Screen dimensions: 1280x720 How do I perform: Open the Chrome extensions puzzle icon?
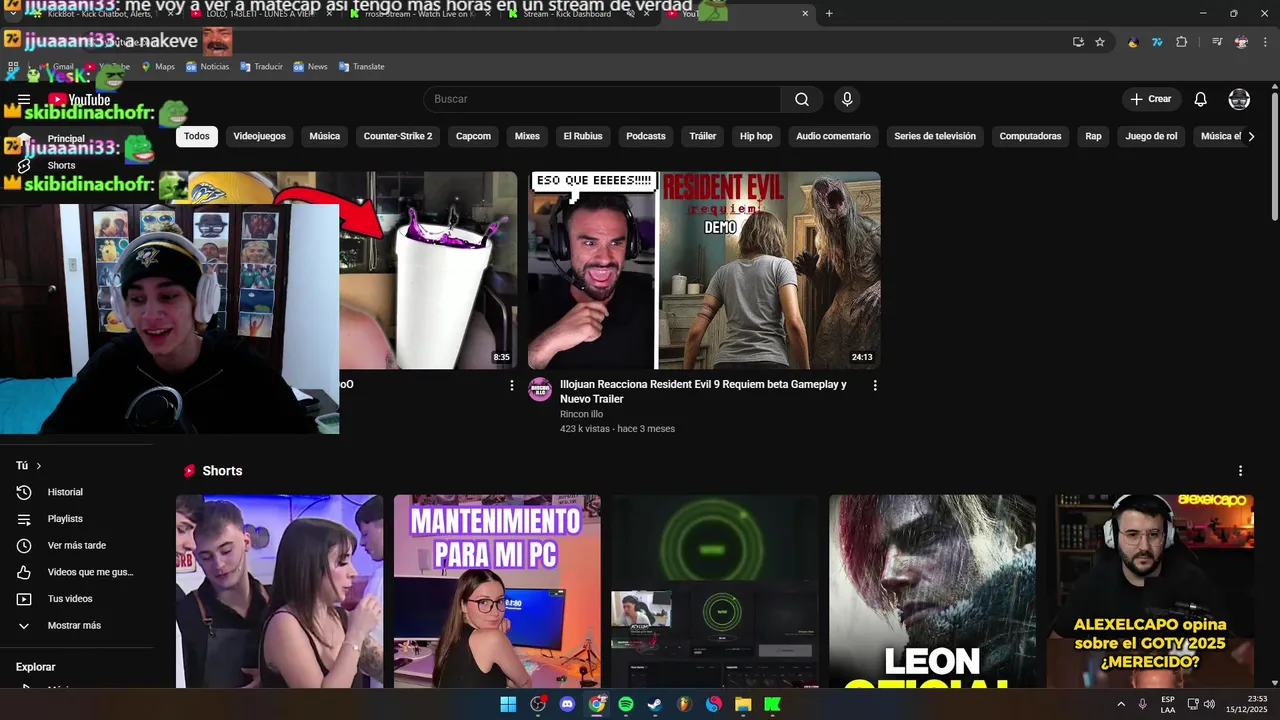click(1182, 42)
